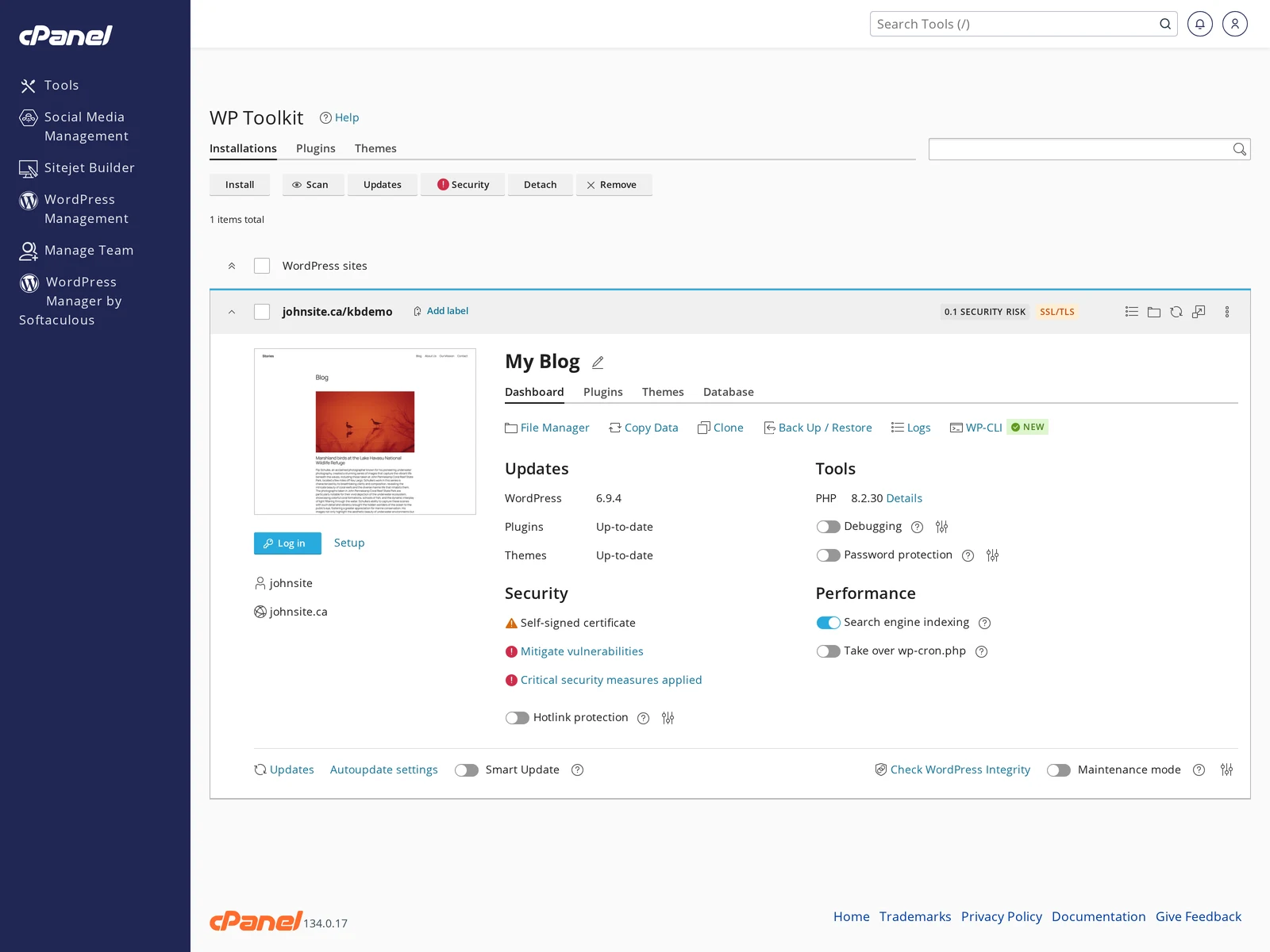Click the Debugging help question icon
Image resolution: width=1270 pixels, height=952 pixels.
918,527
